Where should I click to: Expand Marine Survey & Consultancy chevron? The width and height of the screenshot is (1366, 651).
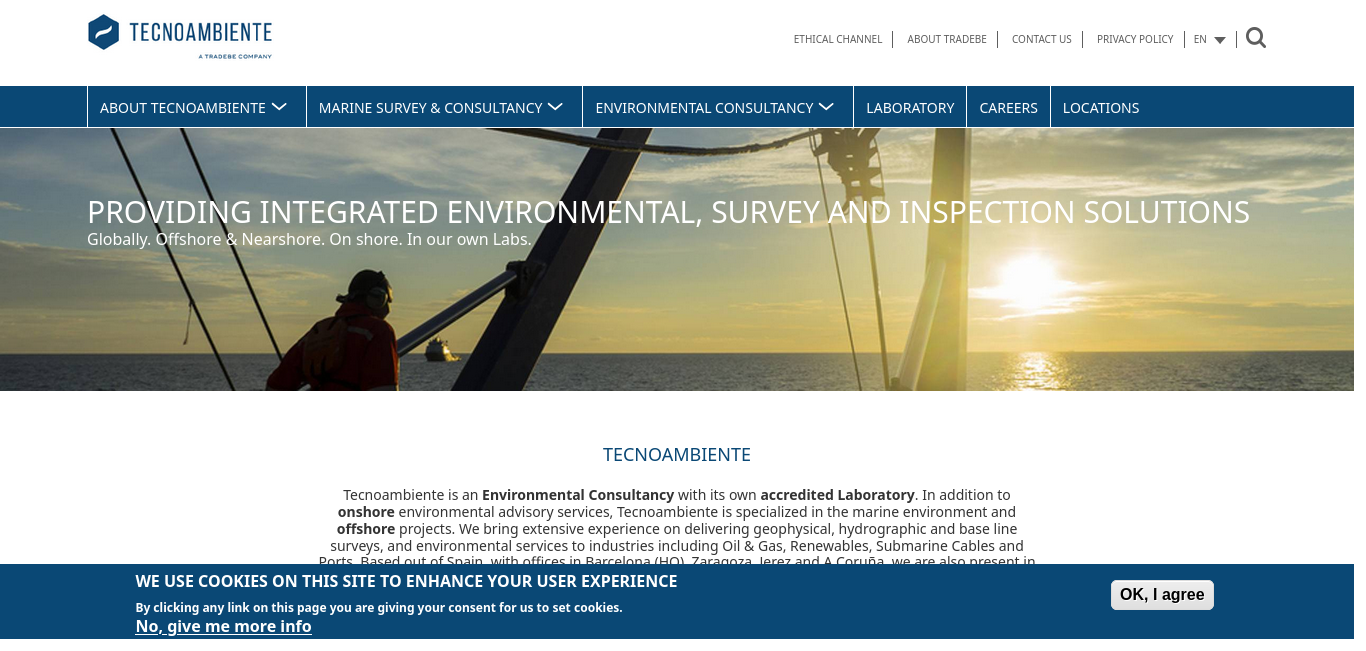coord(555,106)
